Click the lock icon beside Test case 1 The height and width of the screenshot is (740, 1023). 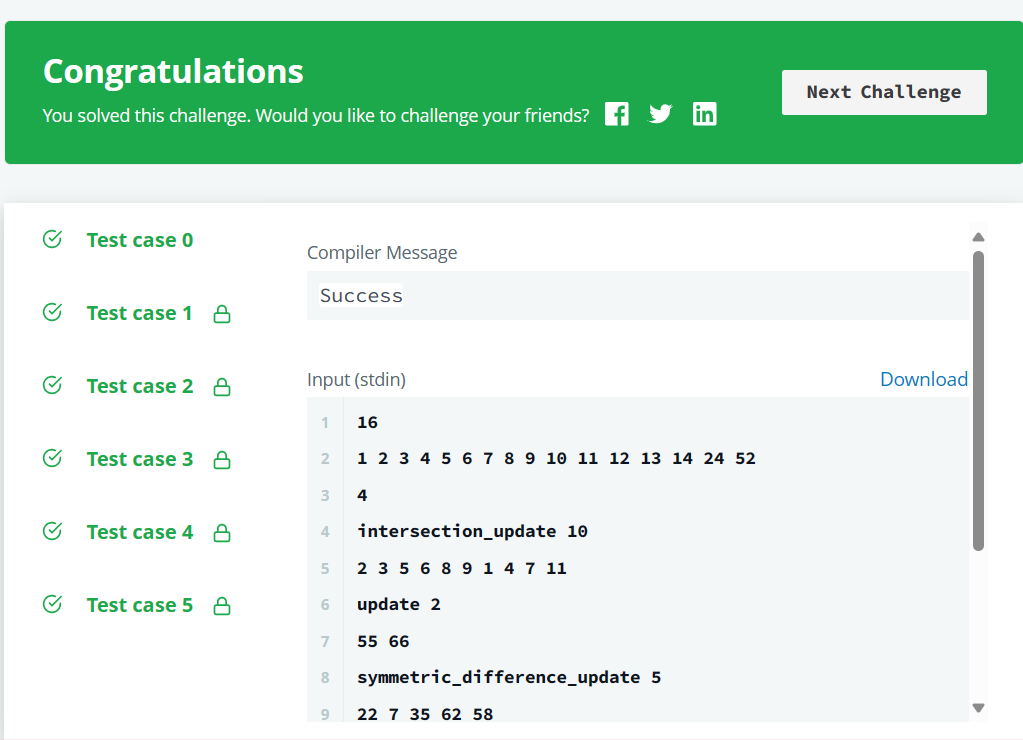[219, 312]
